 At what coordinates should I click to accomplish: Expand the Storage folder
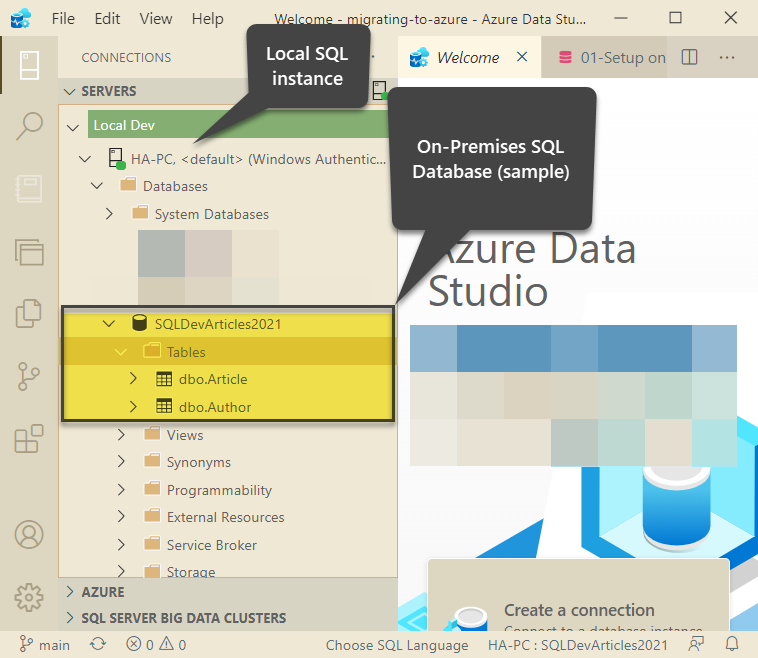coord(121,571)
